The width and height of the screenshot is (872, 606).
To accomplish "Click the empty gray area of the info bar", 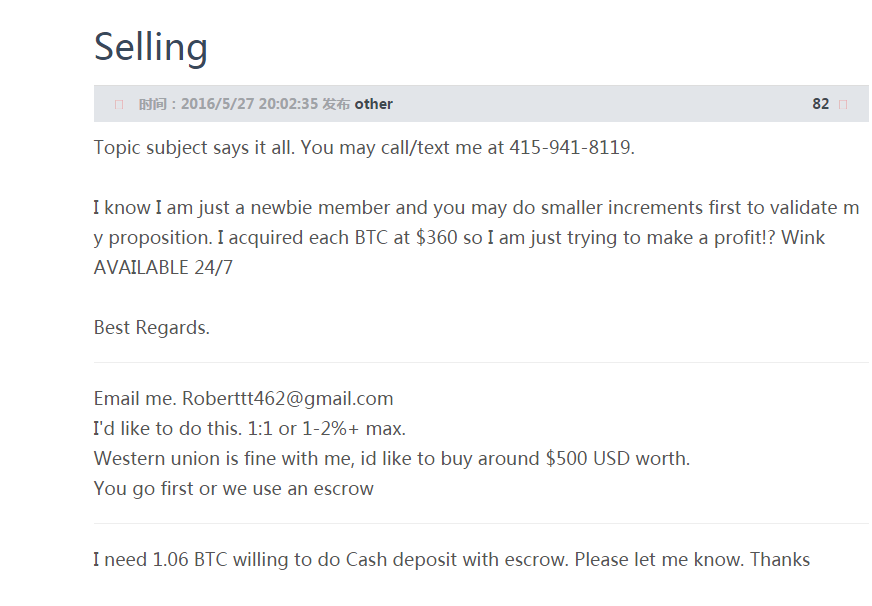I will click(x=601, y=104).
